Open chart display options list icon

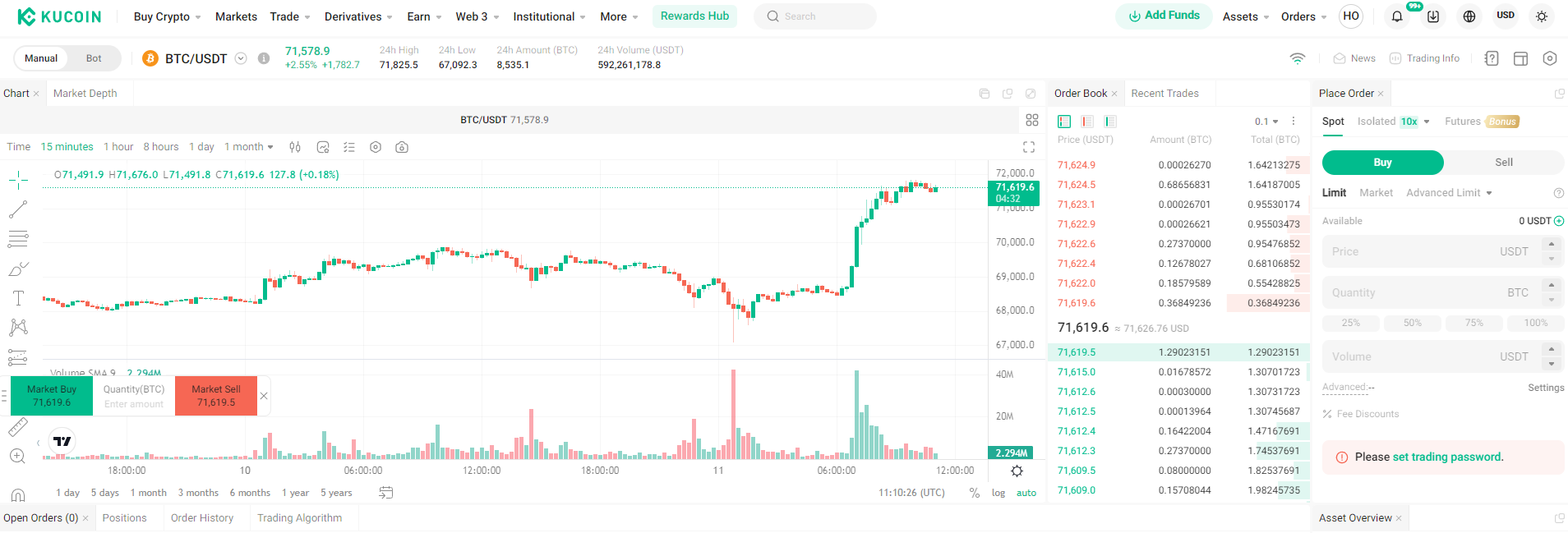coord(349,147)
